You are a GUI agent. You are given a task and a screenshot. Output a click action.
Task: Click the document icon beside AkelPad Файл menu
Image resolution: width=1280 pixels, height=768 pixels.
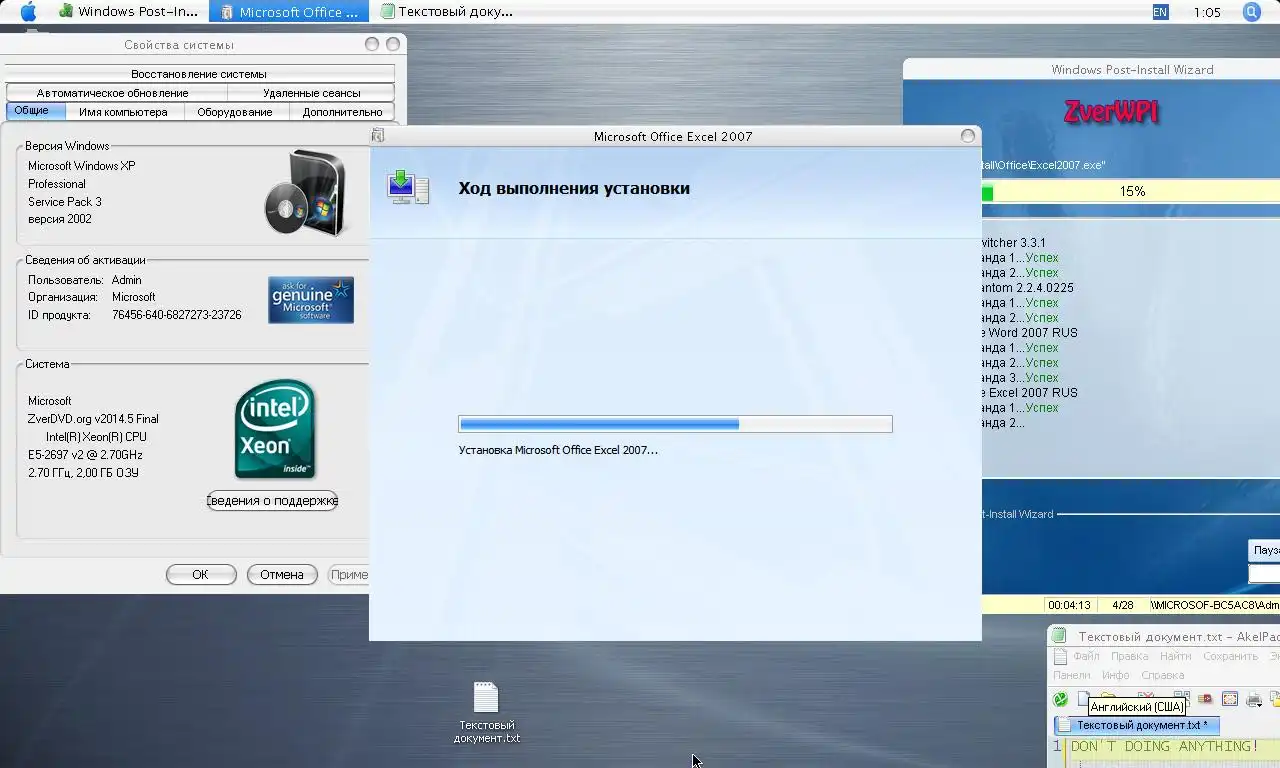[x=1058, y=657]
